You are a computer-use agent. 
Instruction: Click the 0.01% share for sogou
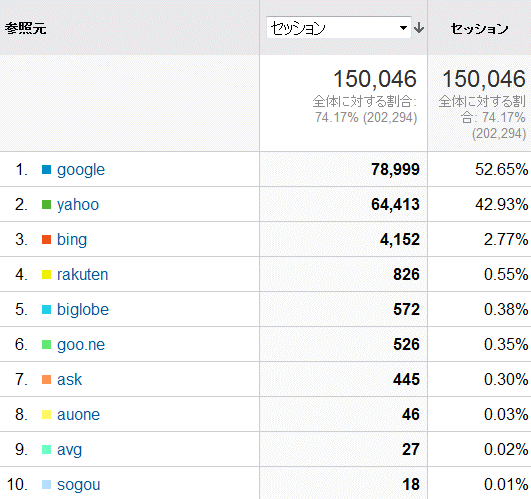pyautogui.click(x=506, y=484)
